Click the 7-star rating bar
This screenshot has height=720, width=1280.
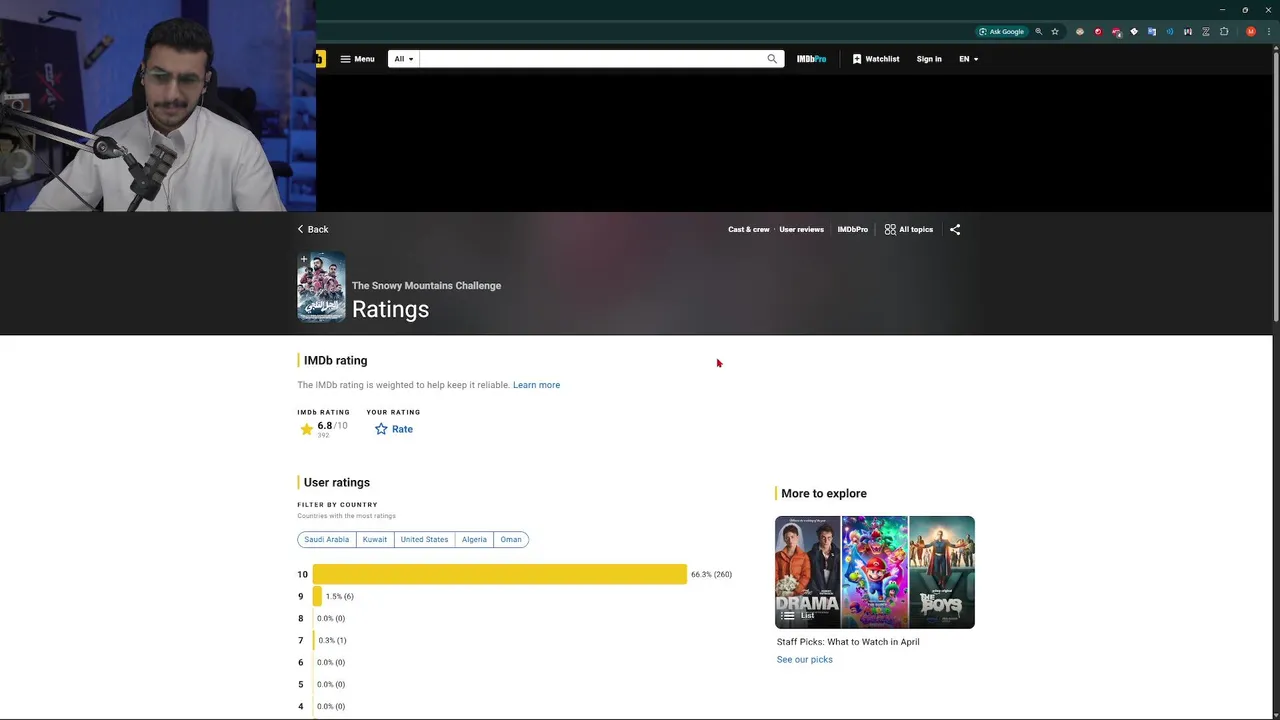(314, 640)
